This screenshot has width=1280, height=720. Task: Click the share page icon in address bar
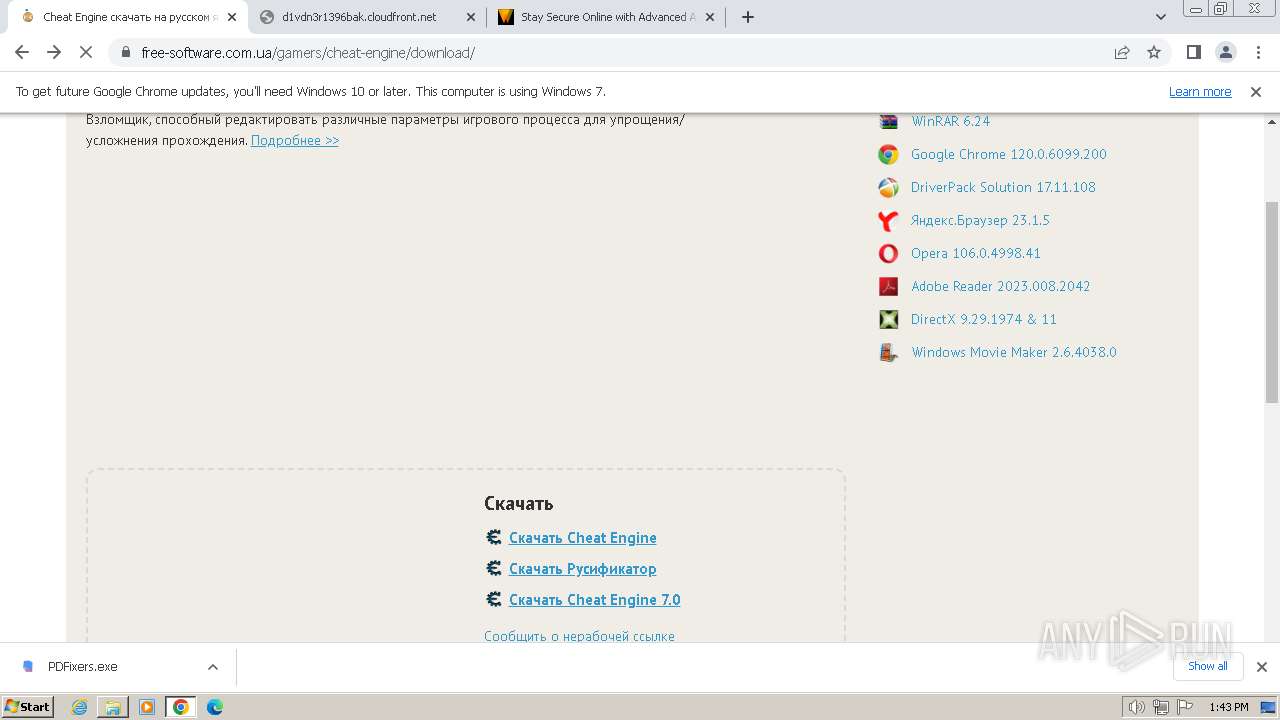(x=1122, y=52)
